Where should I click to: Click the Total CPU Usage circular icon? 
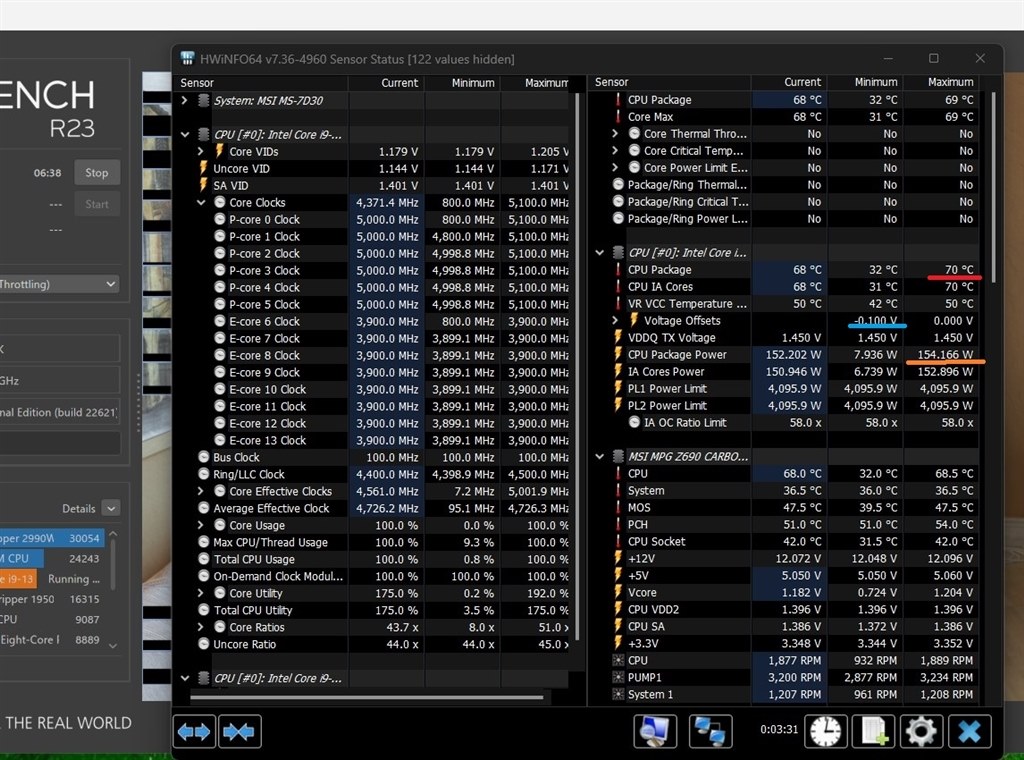pos(204,559)
